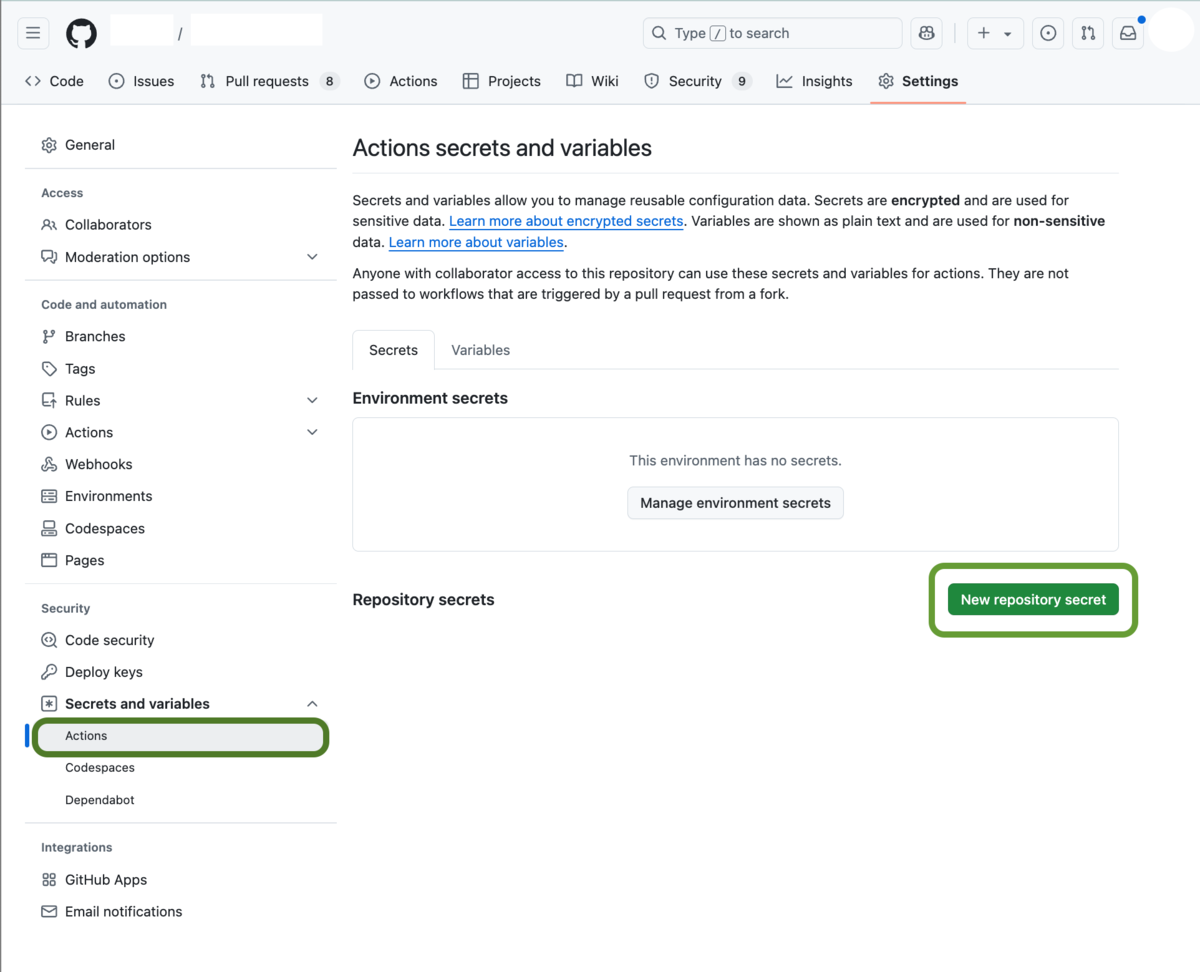Click the pull requests icon in header
The image size is (1200, 972).
coord(1088,32)
